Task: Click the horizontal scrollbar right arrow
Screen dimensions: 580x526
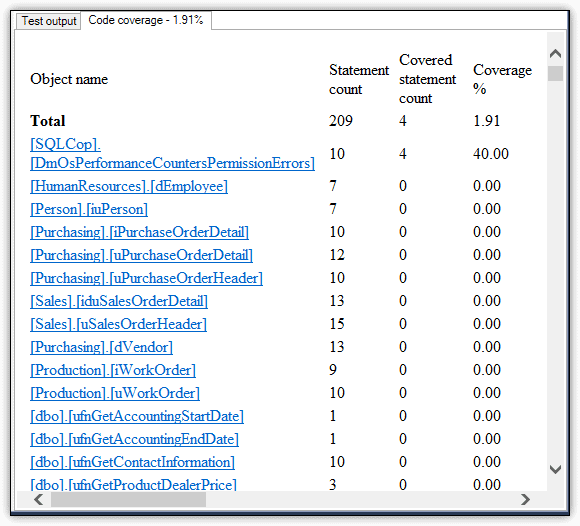Action: pos(525,500)
